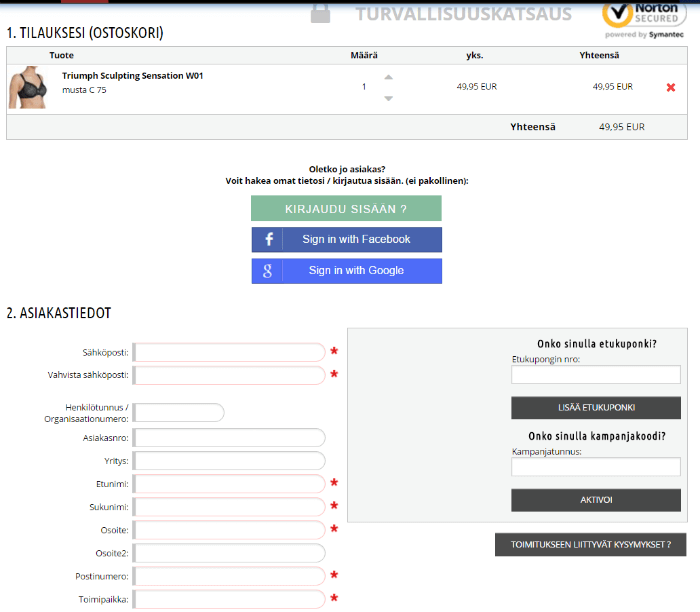Decrease quantity with down arrow
Screen dimensions: 700x612
tap(389, 98)
